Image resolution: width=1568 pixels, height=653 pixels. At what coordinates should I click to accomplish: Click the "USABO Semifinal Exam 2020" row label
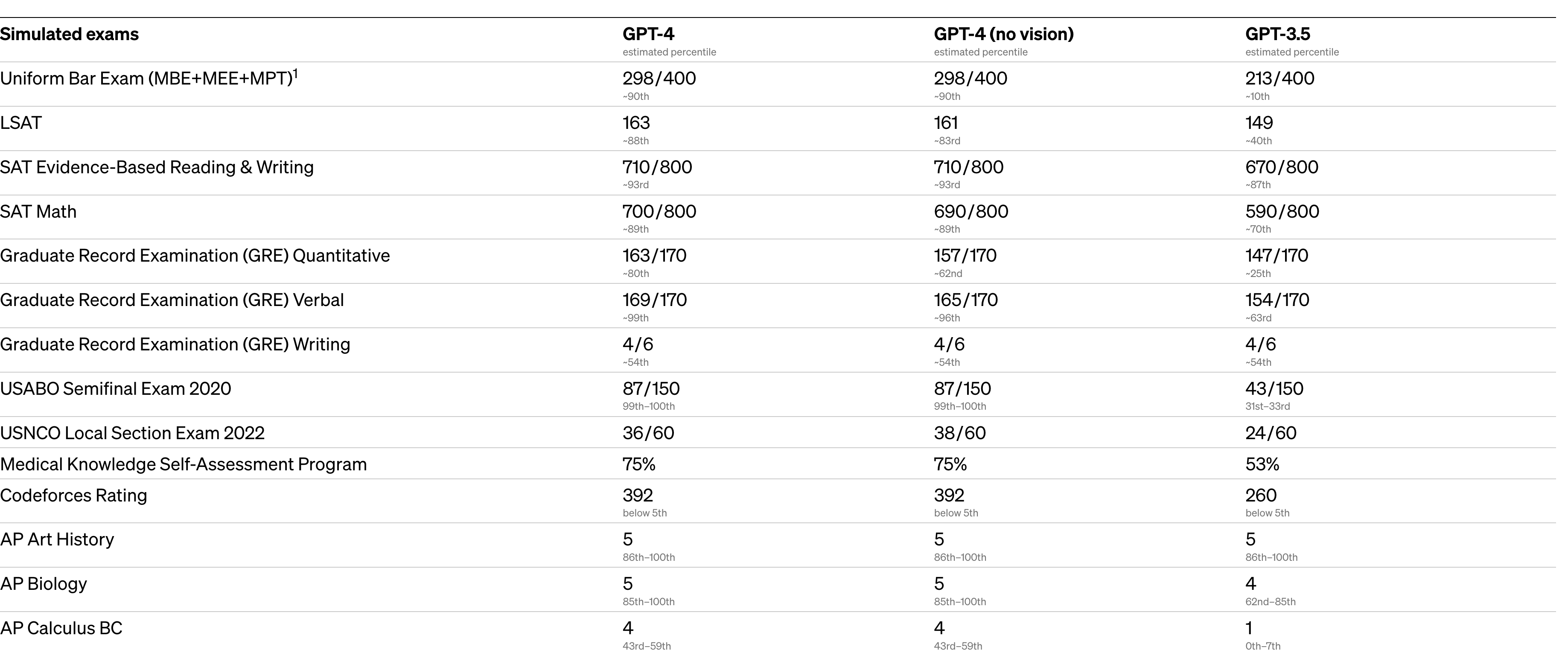coord(116,389)
